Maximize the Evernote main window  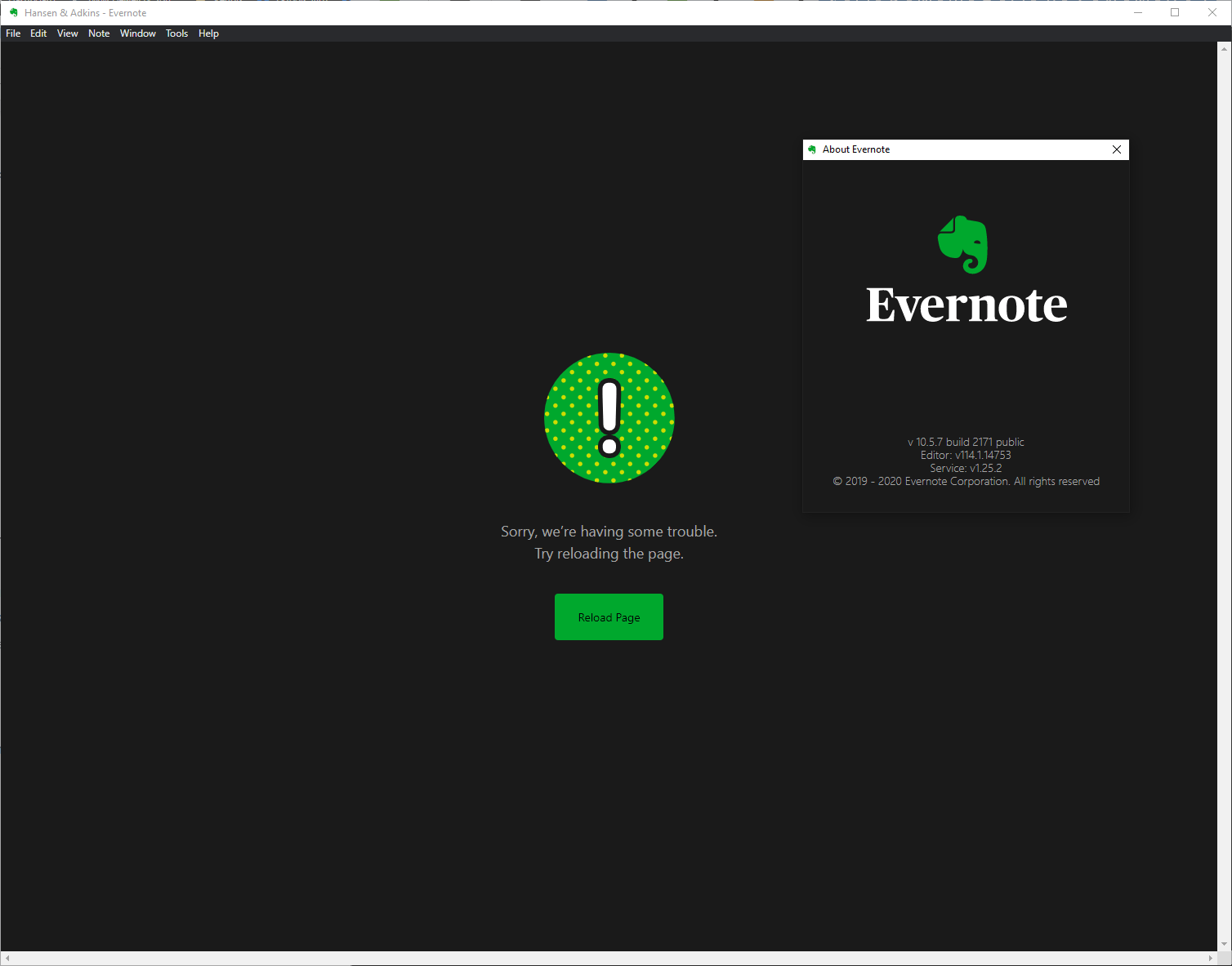tap(1175, 13)
